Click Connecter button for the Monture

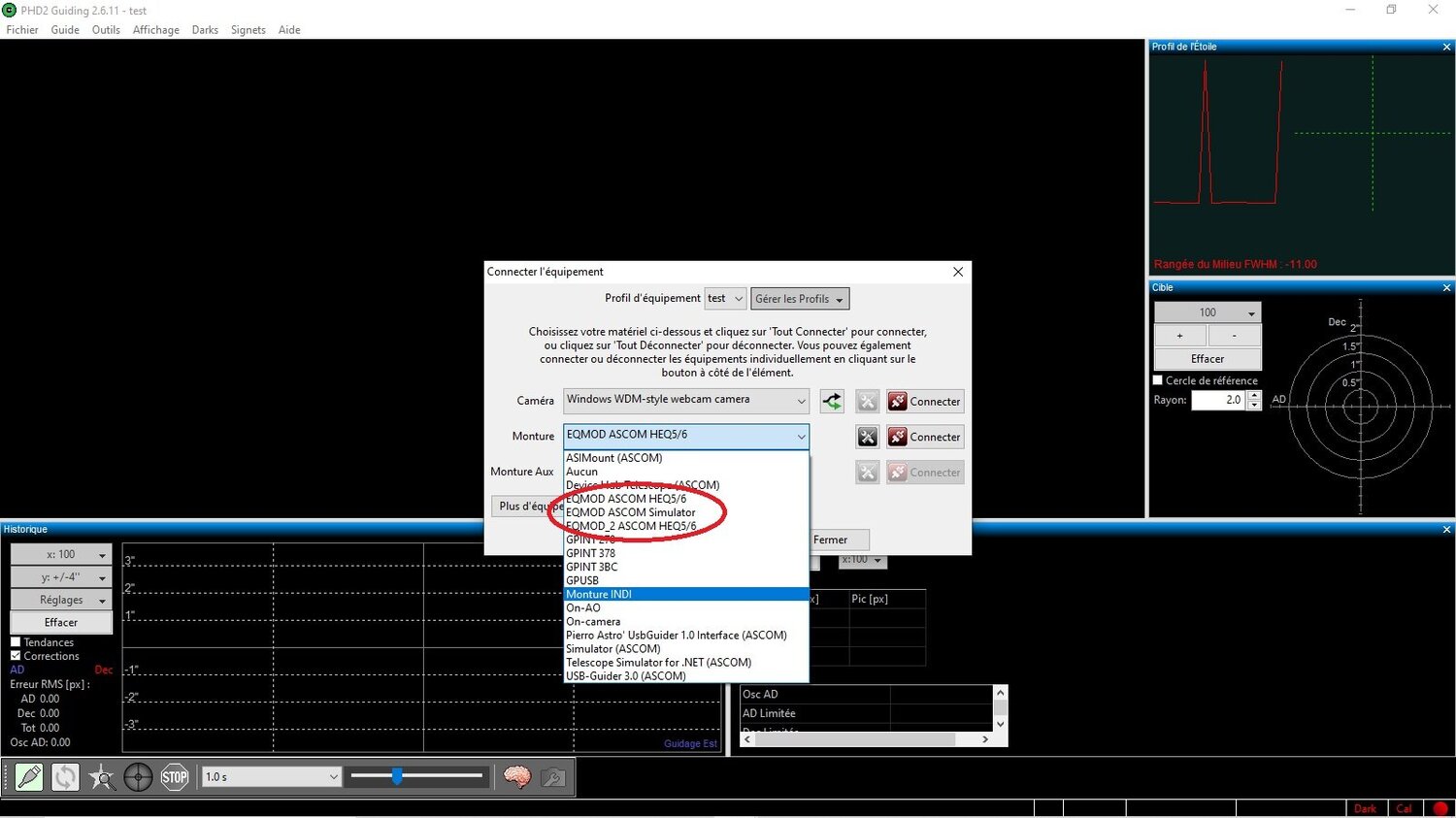click(925, 437)
